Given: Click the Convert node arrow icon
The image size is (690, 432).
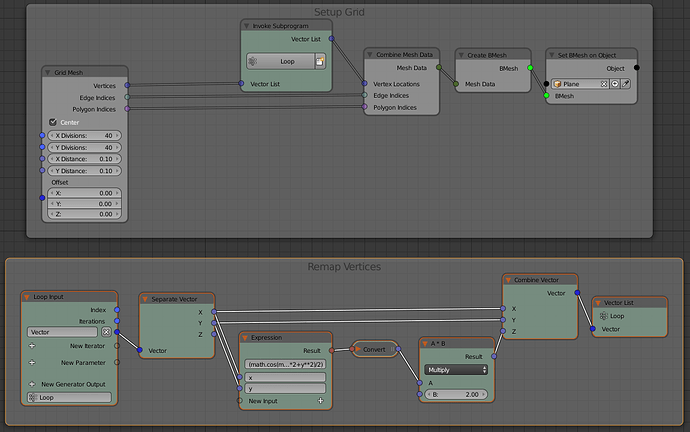Looking at the screenshot, I should point(358,349).
